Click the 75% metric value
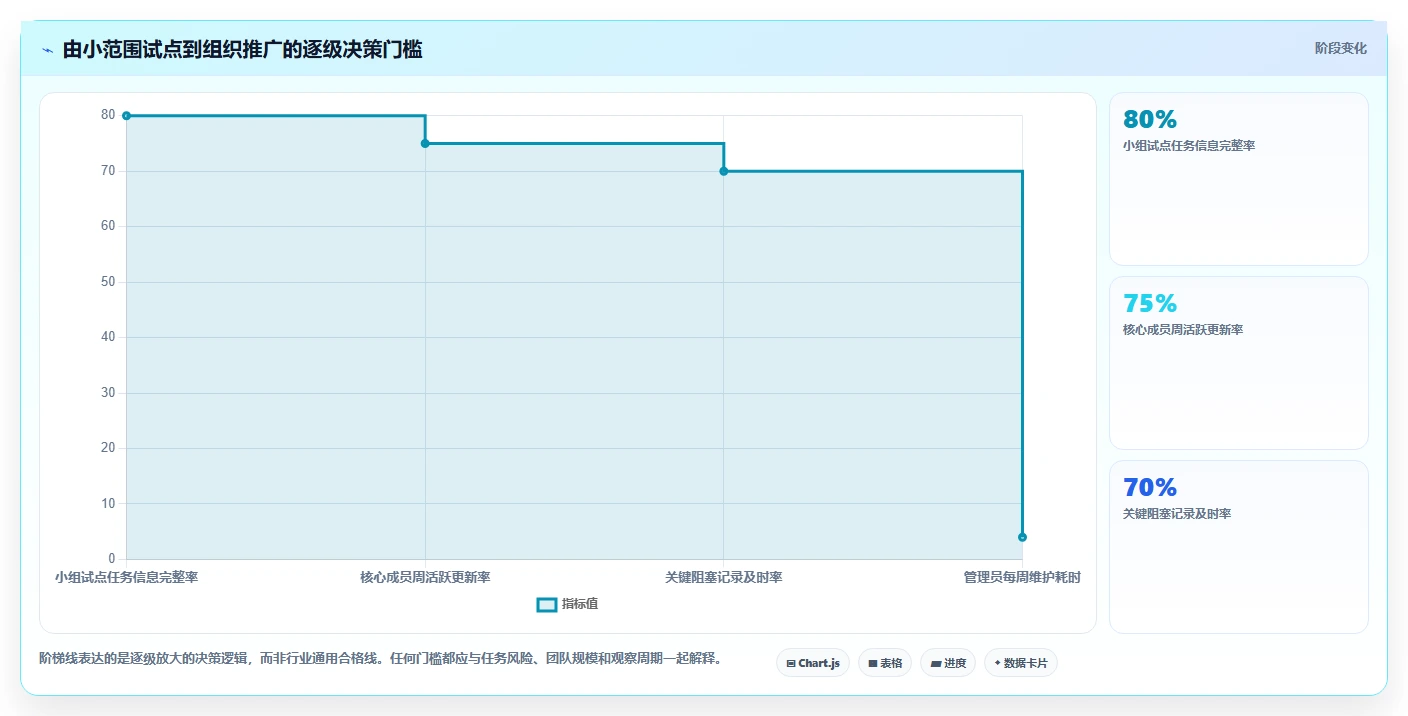Screen dimensions: 1408x716 click(x=1150, y=303)
